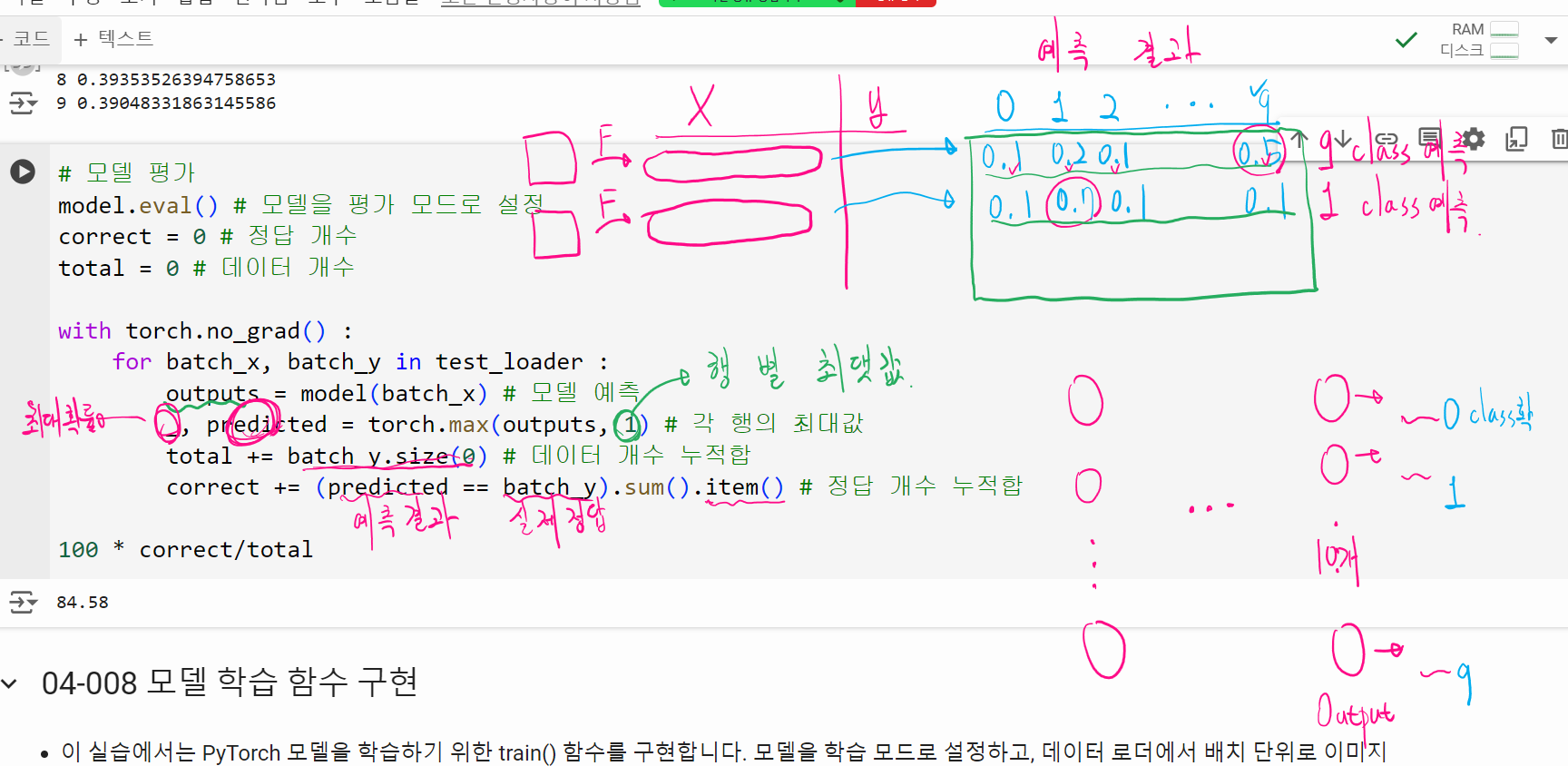Image resolution: width=1568 pixels, height=766 pixels.
Task: Open the cell's gear settings
Action: pos(1474,139)
